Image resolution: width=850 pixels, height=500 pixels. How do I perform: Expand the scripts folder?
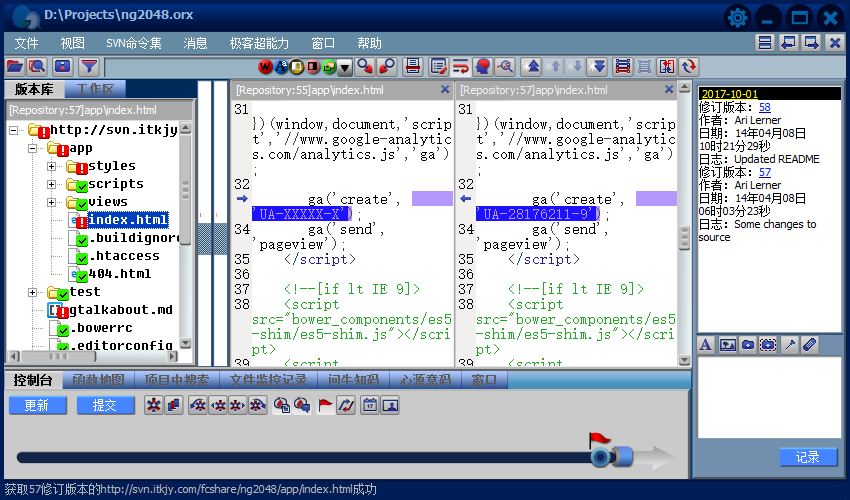click(51, 184)
